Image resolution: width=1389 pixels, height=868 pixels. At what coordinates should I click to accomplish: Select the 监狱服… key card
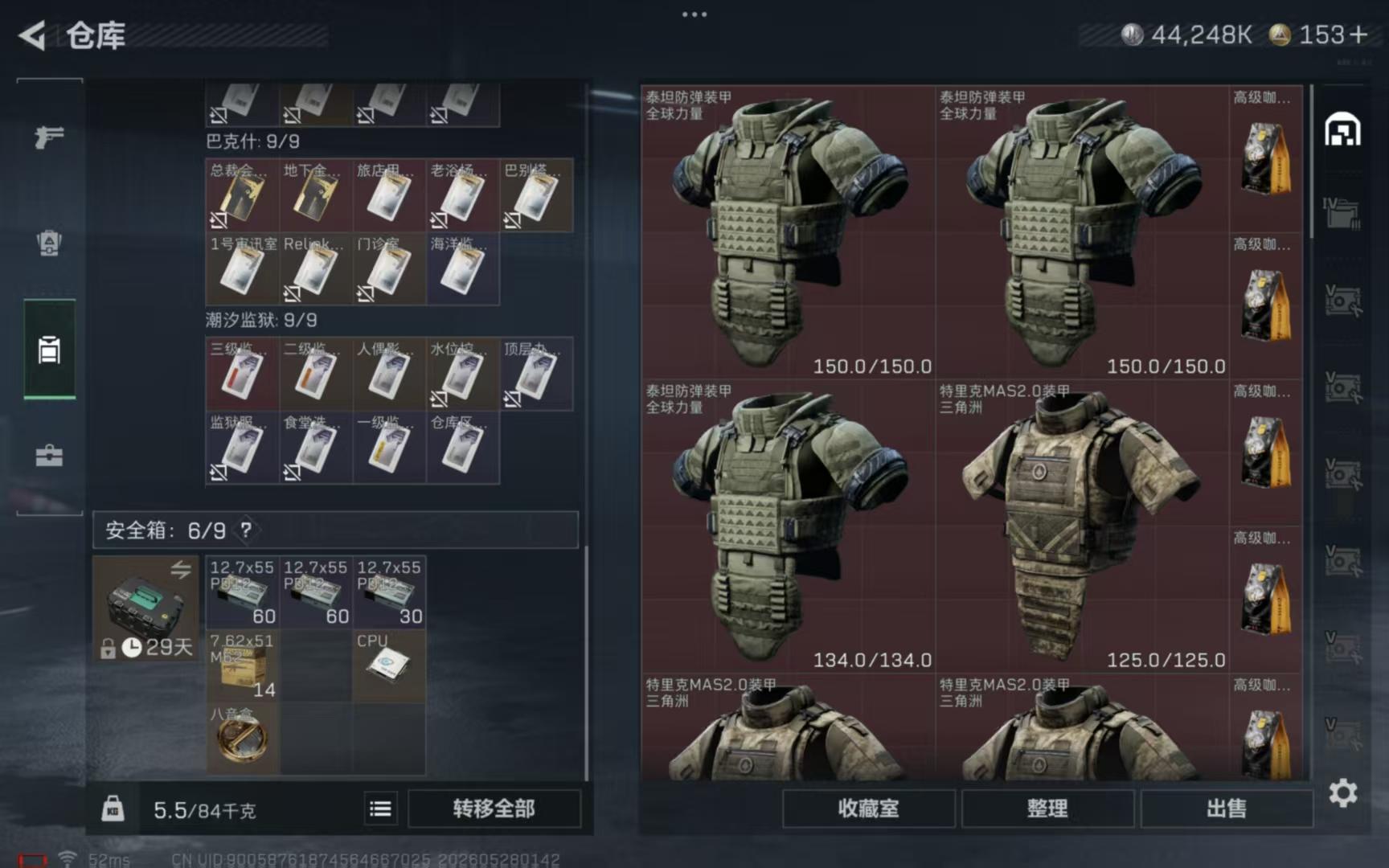tap(243, 447)
